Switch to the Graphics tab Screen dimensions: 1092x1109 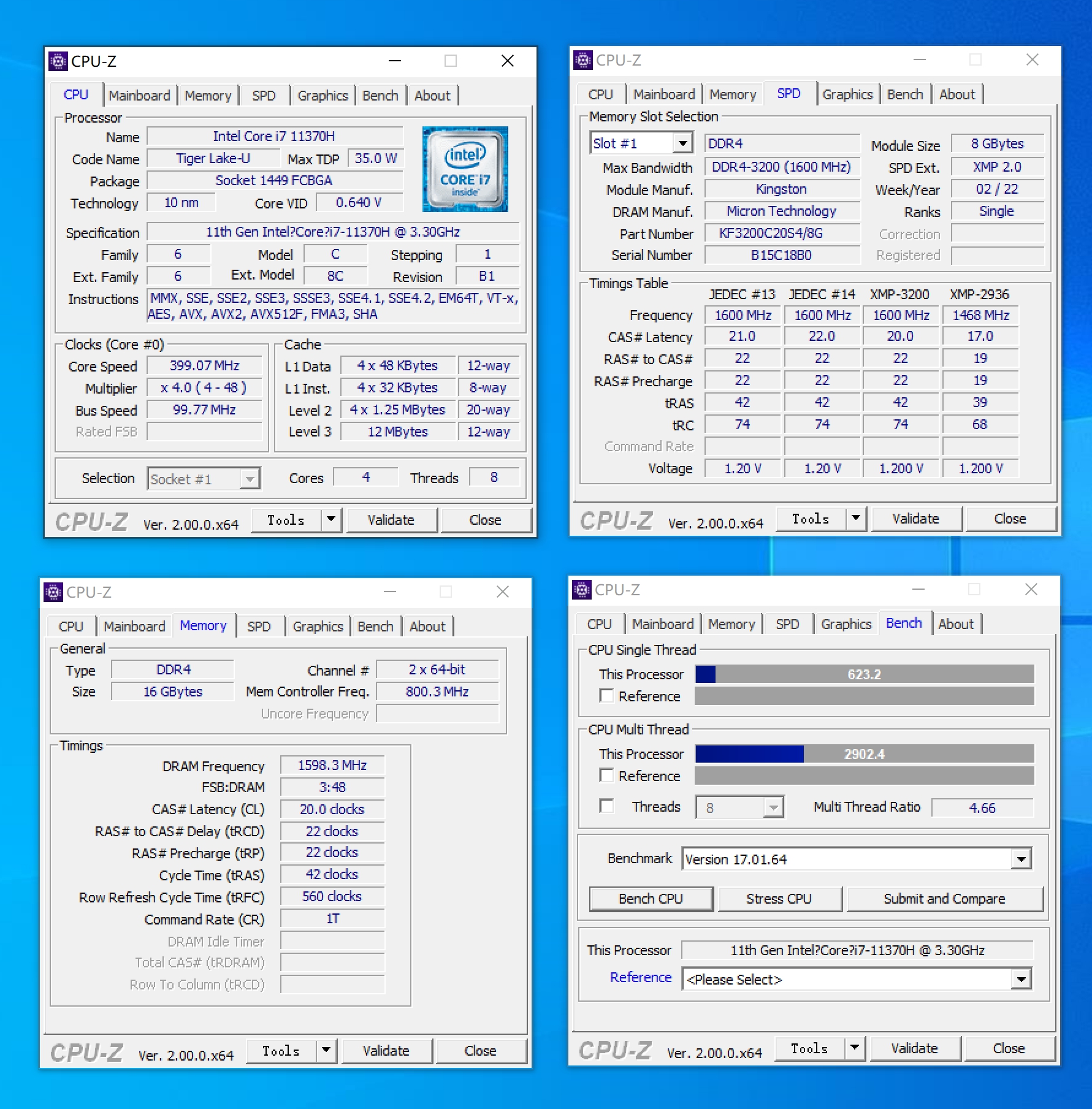[322, 95]
